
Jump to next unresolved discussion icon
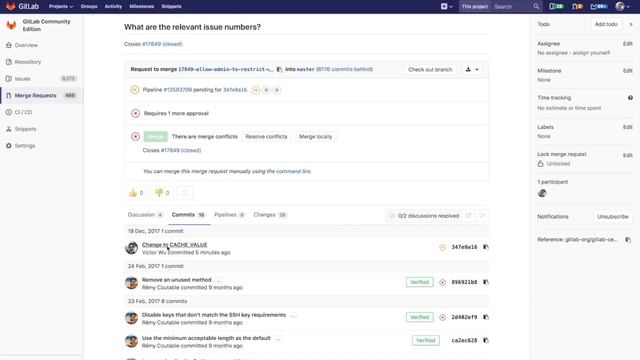pos(482,216)
